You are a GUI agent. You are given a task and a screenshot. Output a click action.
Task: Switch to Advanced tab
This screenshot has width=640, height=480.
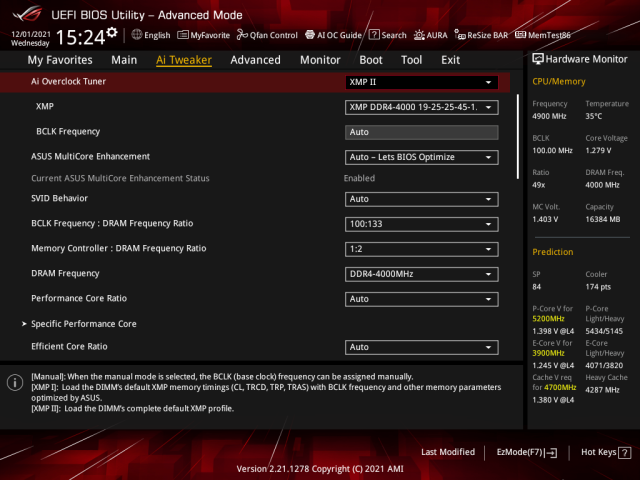256,60
